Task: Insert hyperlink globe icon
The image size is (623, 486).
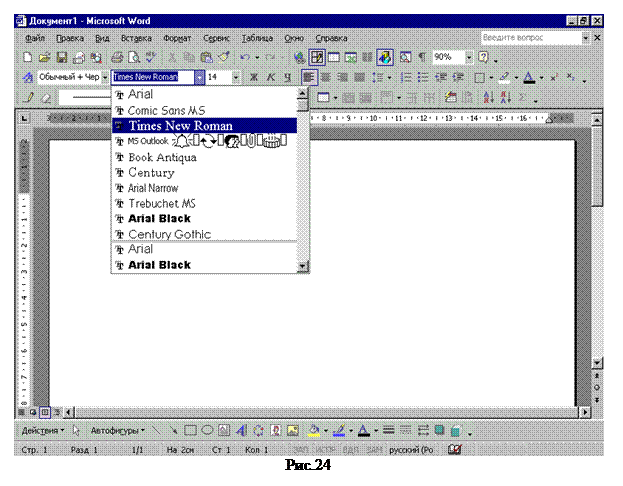Action: coord(300,58)
